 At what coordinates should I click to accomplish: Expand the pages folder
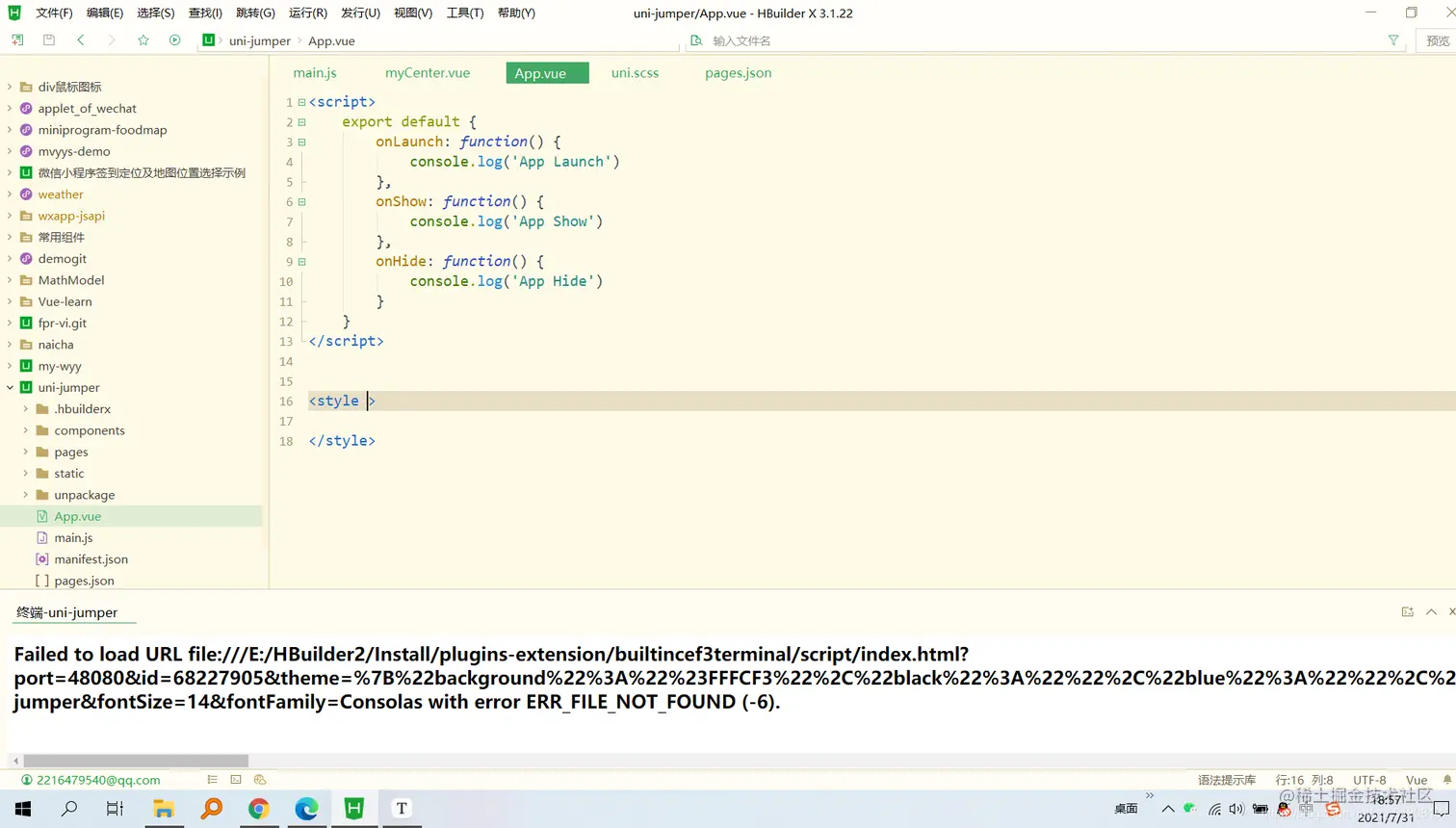[x=26, y=452]
